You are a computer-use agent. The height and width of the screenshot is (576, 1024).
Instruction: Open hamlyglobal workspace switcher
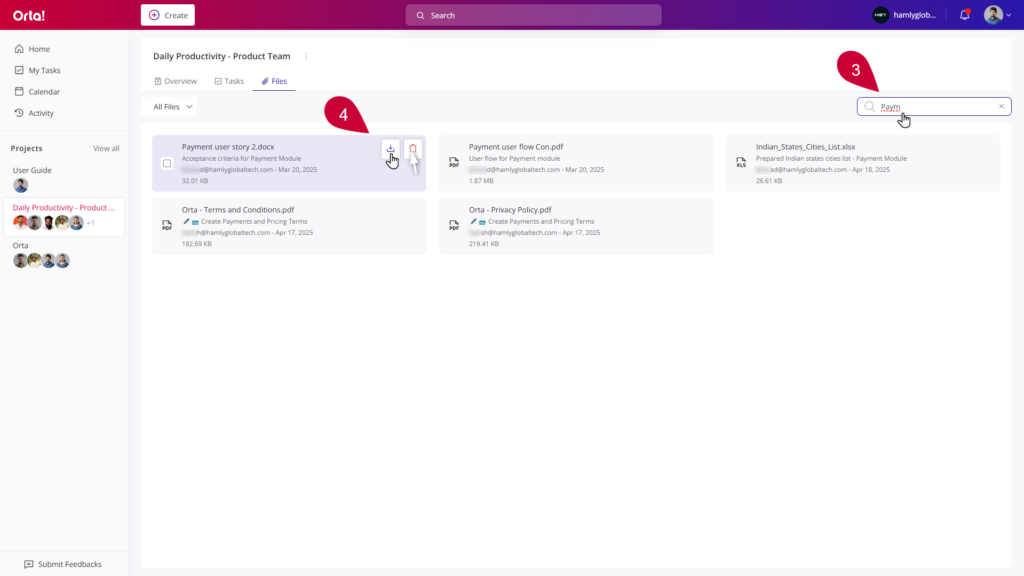click(x=904, y=15)
